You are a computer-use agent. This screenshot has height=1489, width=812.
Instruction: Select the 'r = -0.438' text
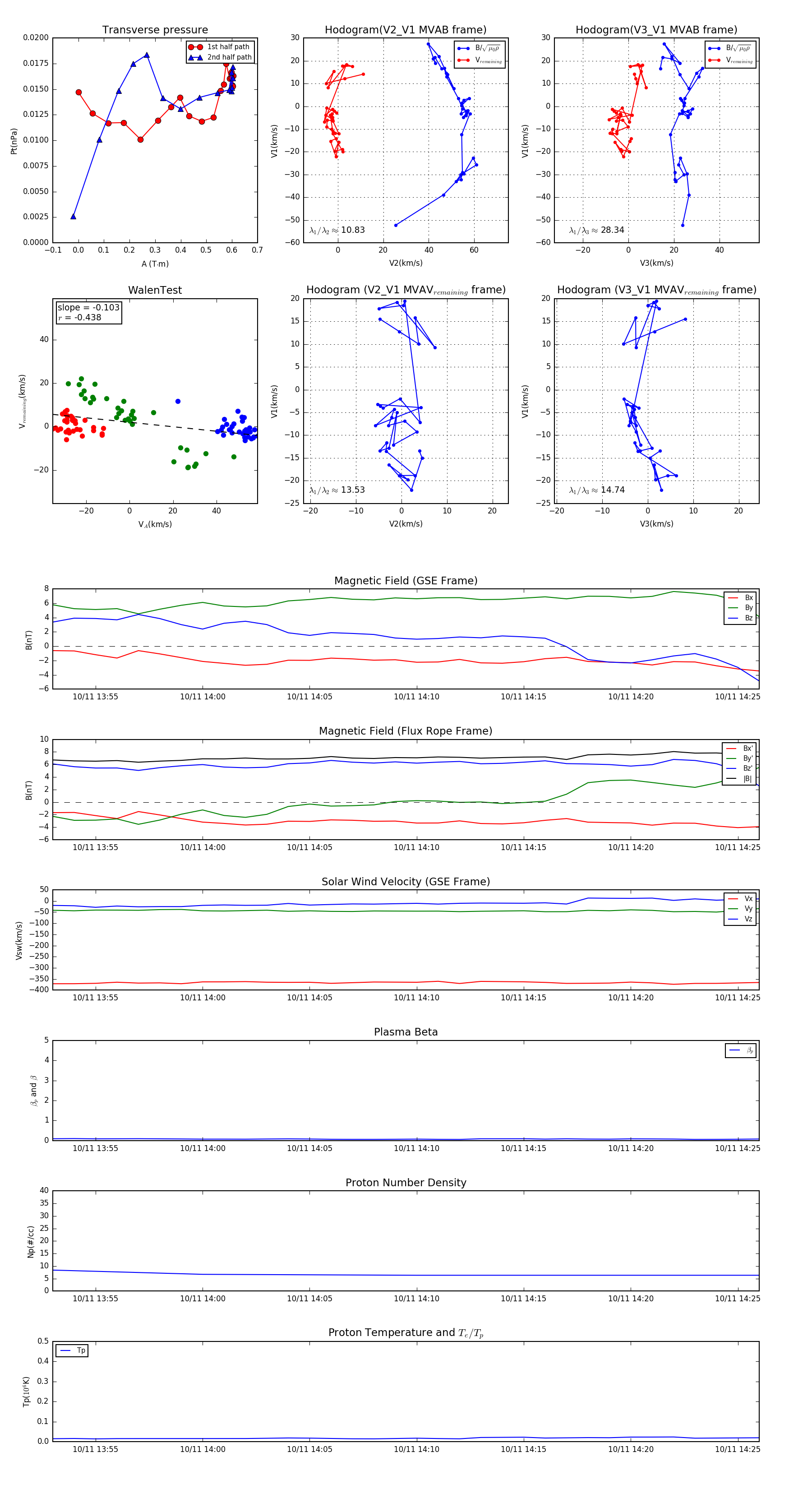pyautogui.click(x=80, y=317)
